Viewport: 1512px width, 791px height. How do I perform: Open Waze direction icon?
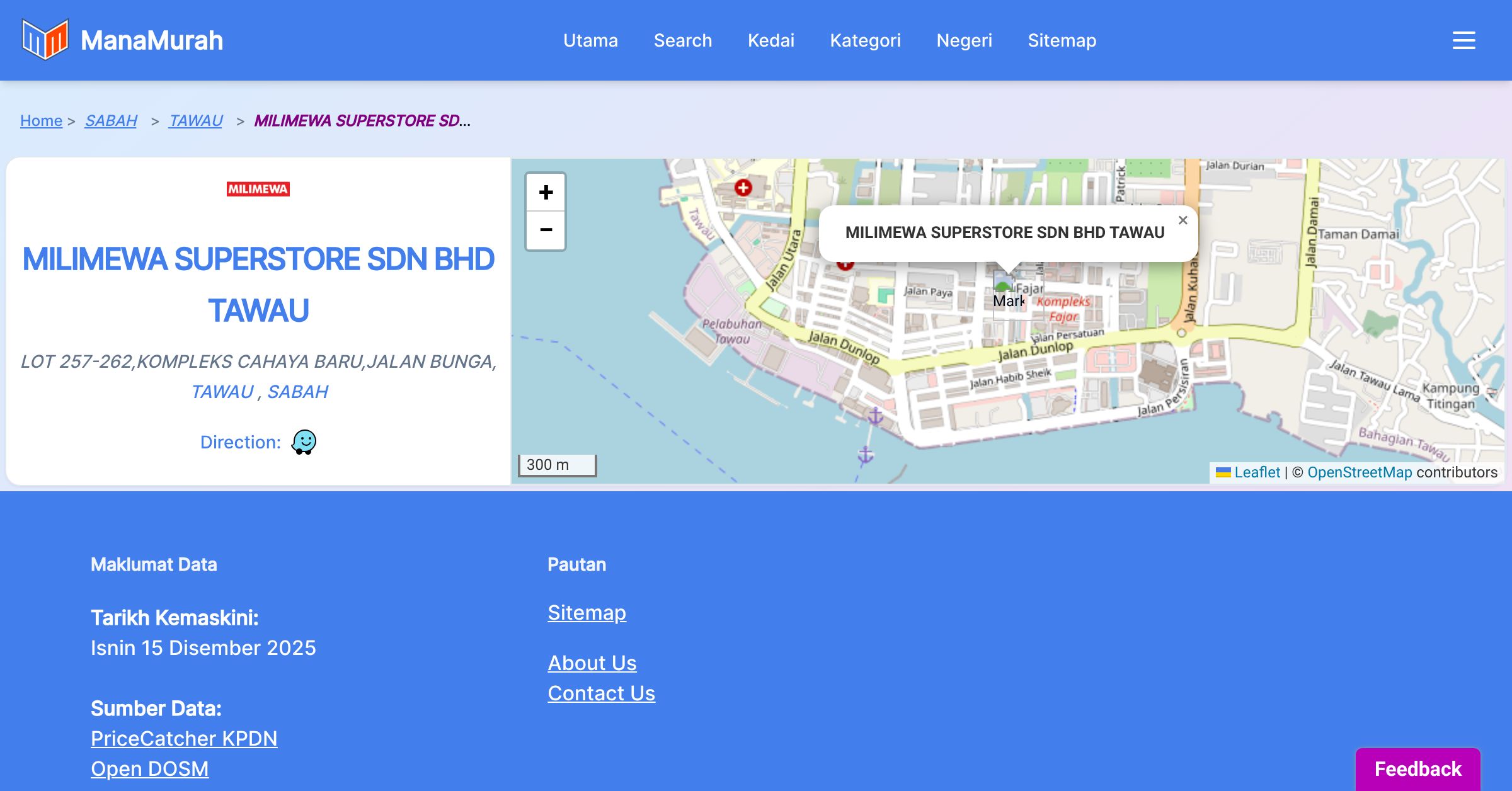304,442
